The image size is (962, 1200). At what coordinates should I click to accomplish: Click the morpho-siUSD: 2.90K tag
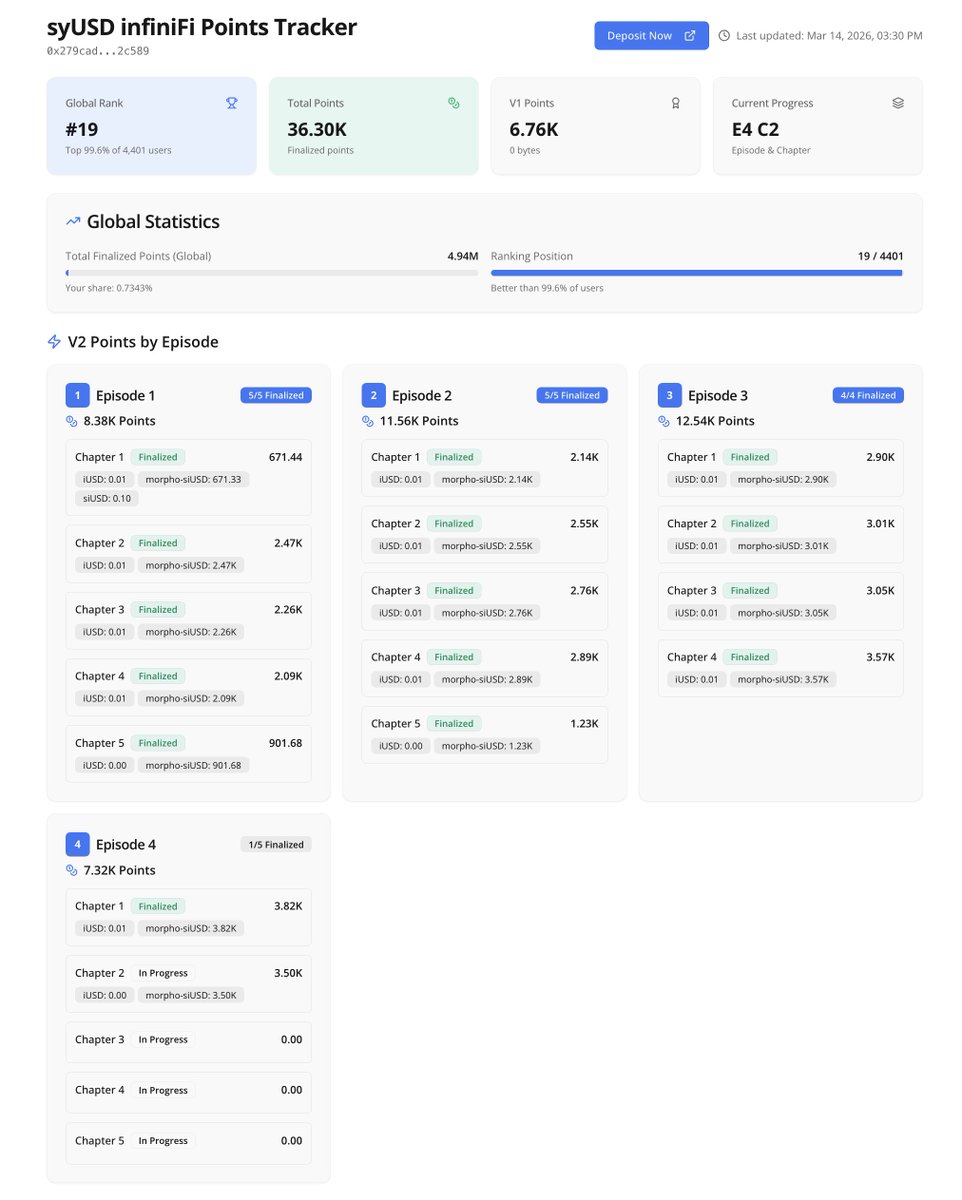point(783,479)
